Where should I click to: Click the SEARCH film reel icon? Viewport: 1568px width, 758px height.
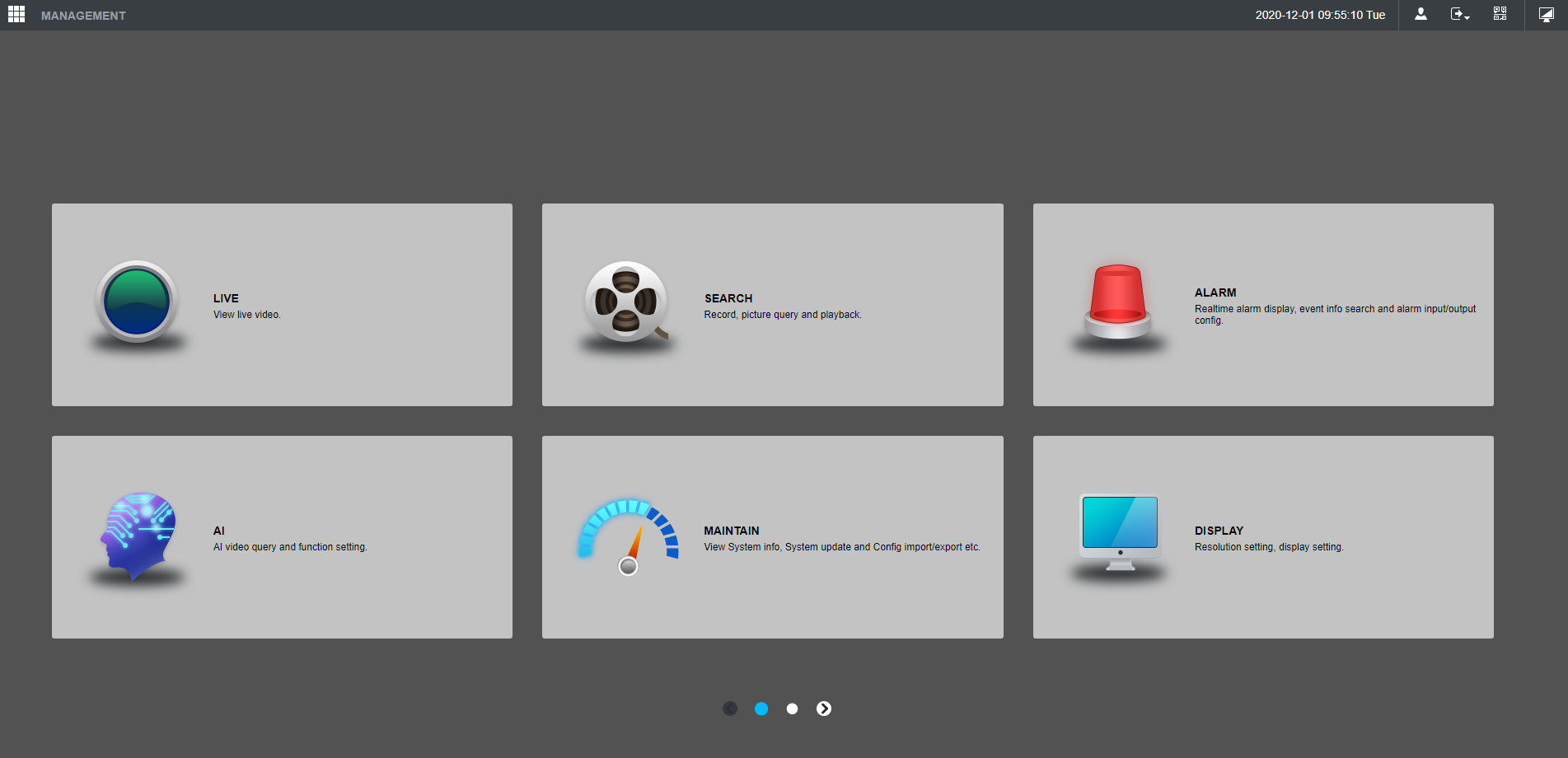626,302
